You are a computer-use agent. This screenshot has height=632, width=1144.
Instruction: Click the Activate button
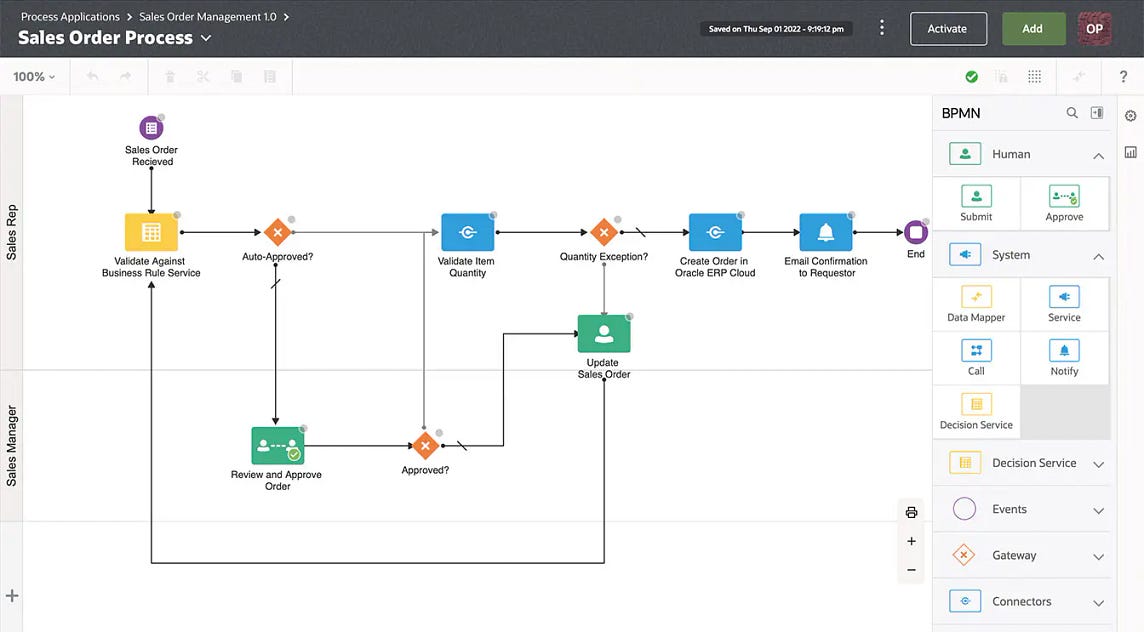[947, 28]
